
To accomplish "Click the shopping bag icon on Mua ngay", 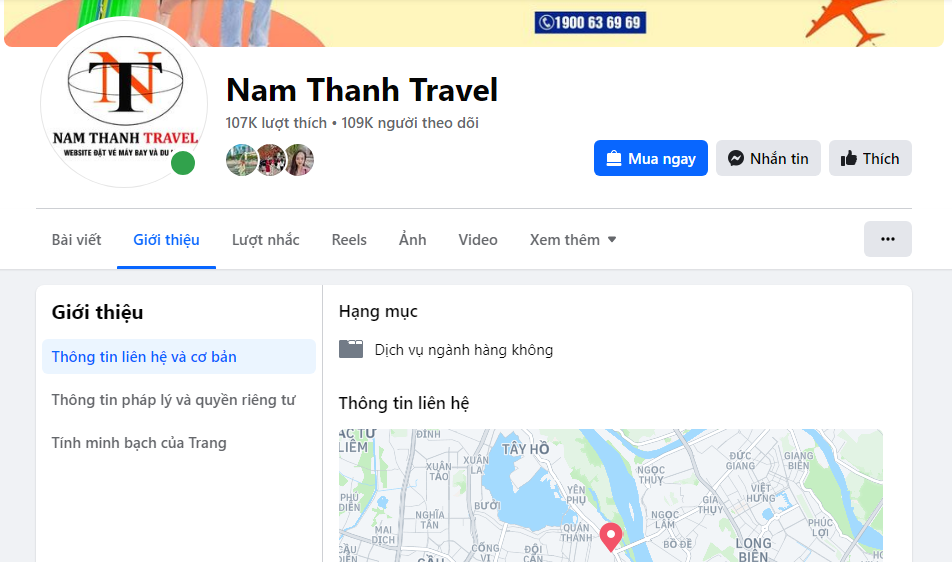I will coord(614,158).
